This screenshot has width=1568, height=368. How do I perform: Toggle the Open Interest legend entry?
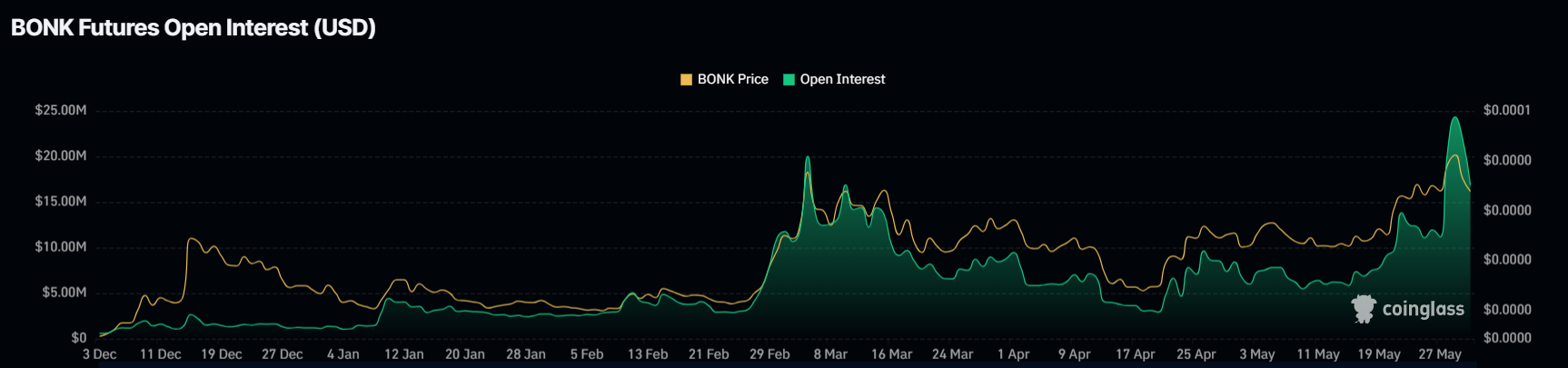[834, 80]
